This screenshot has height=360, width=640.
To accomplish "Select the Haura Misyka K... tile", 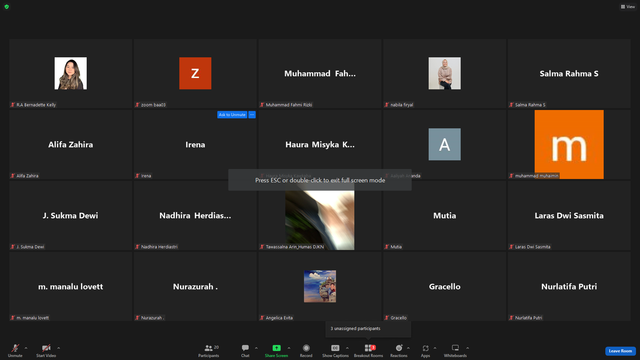I will tap(320, 144).
